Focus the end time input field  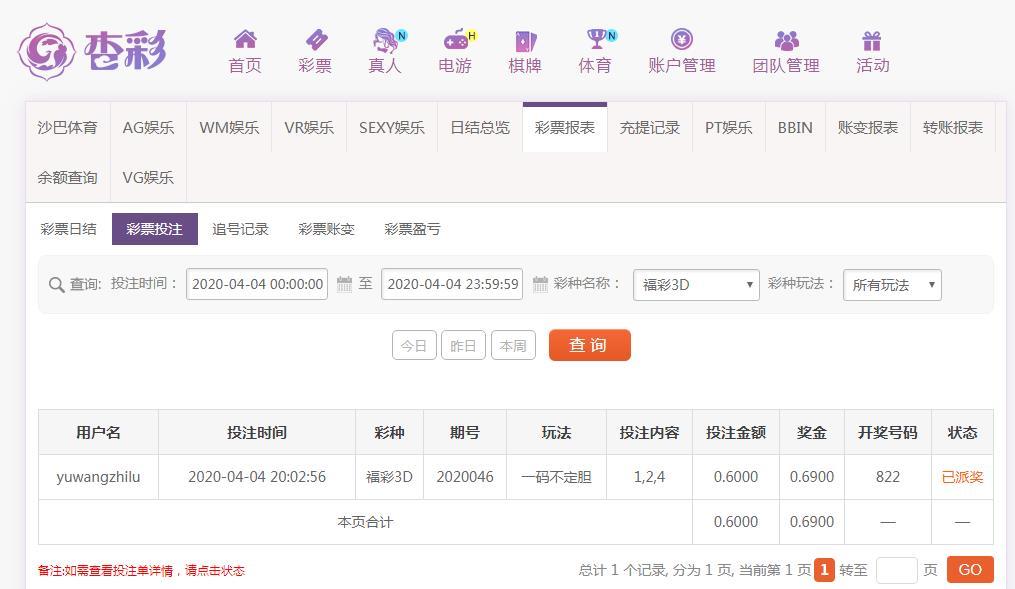point(452,284)
